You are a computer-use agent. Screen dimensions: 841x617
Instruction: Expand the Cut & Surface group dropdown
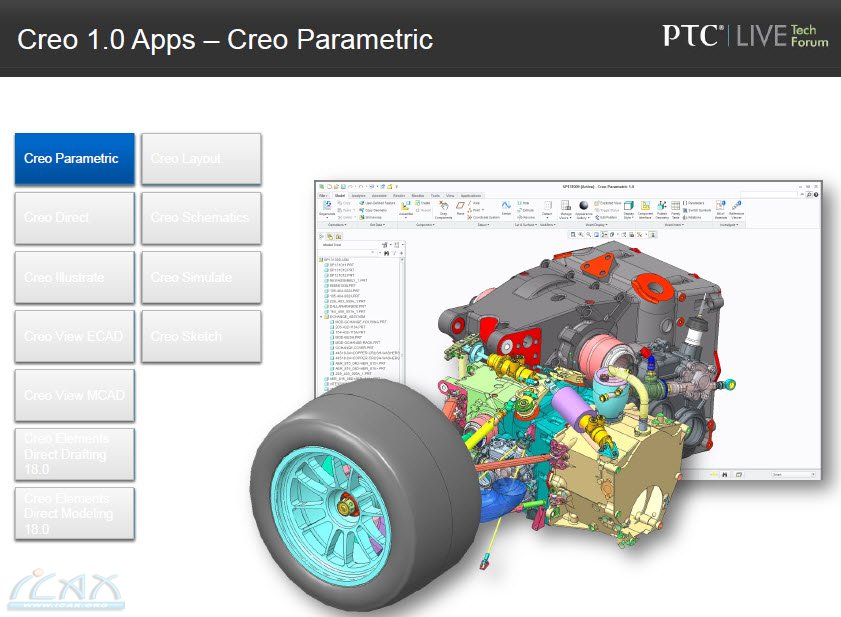[526, 225]
